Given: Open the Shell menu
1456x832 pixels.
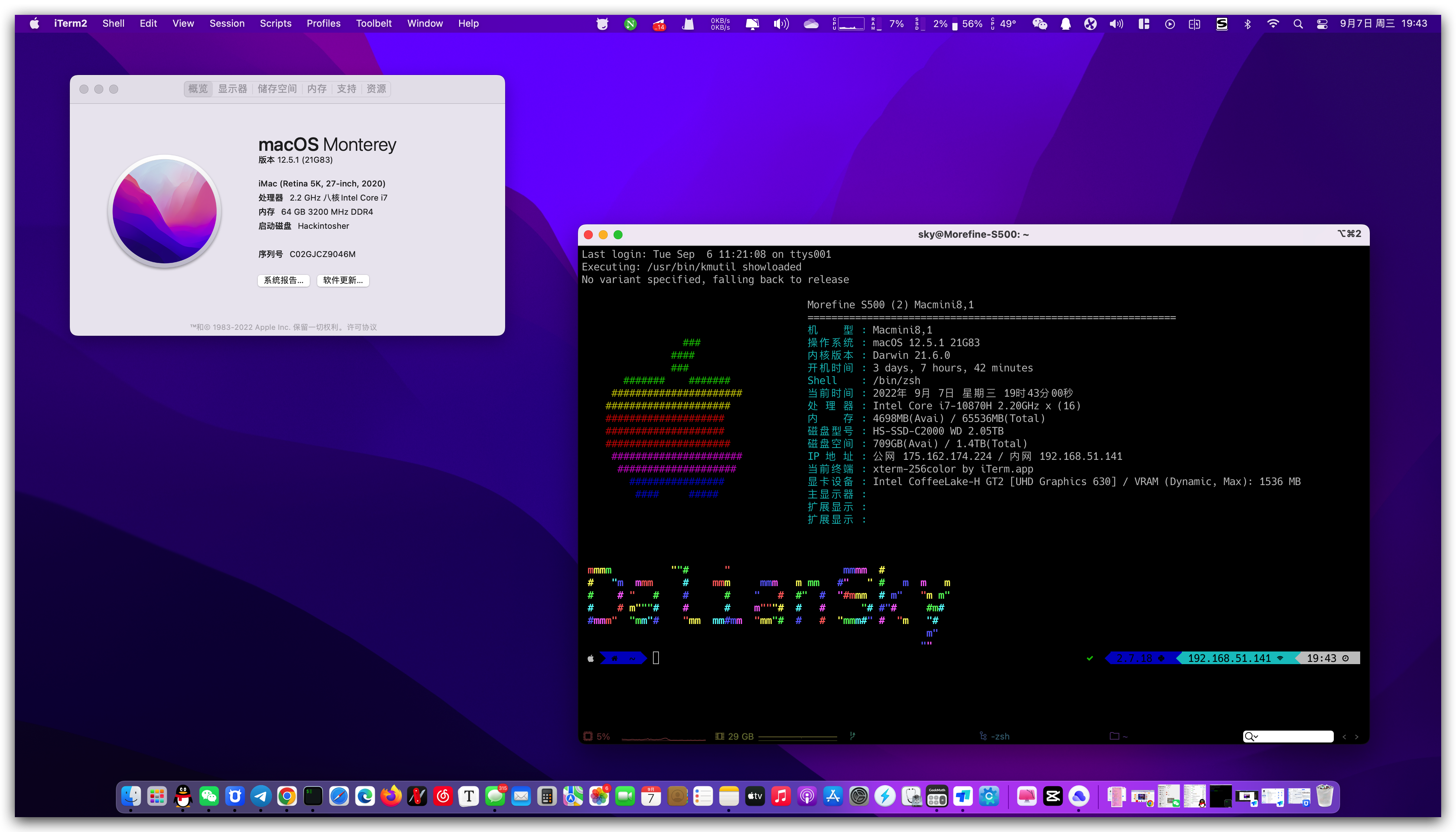Looking at the screenshot, I should pyautogui.click(x=113, y=23).
